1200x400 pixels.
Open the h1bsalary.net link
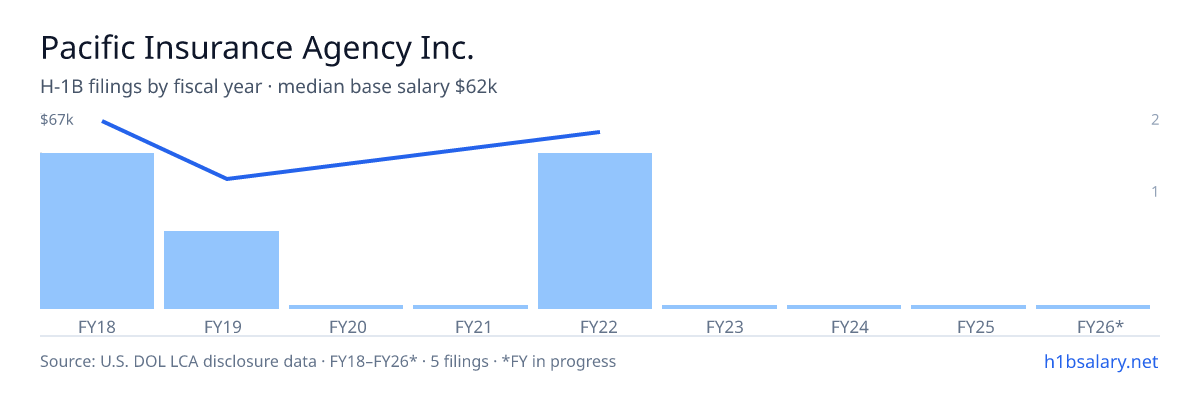click(1099, 361)
